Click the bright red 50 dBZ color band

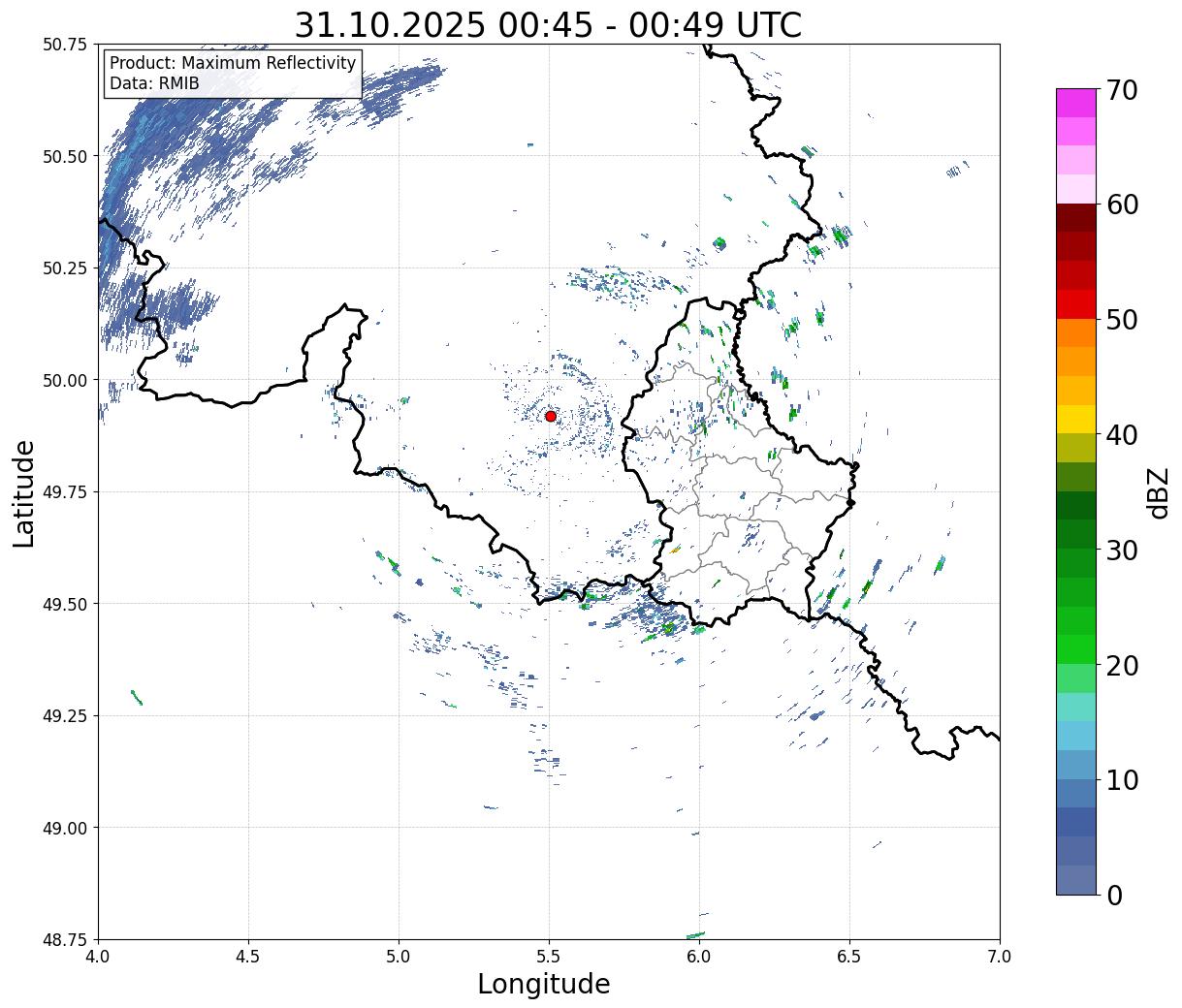(1076, 304)
